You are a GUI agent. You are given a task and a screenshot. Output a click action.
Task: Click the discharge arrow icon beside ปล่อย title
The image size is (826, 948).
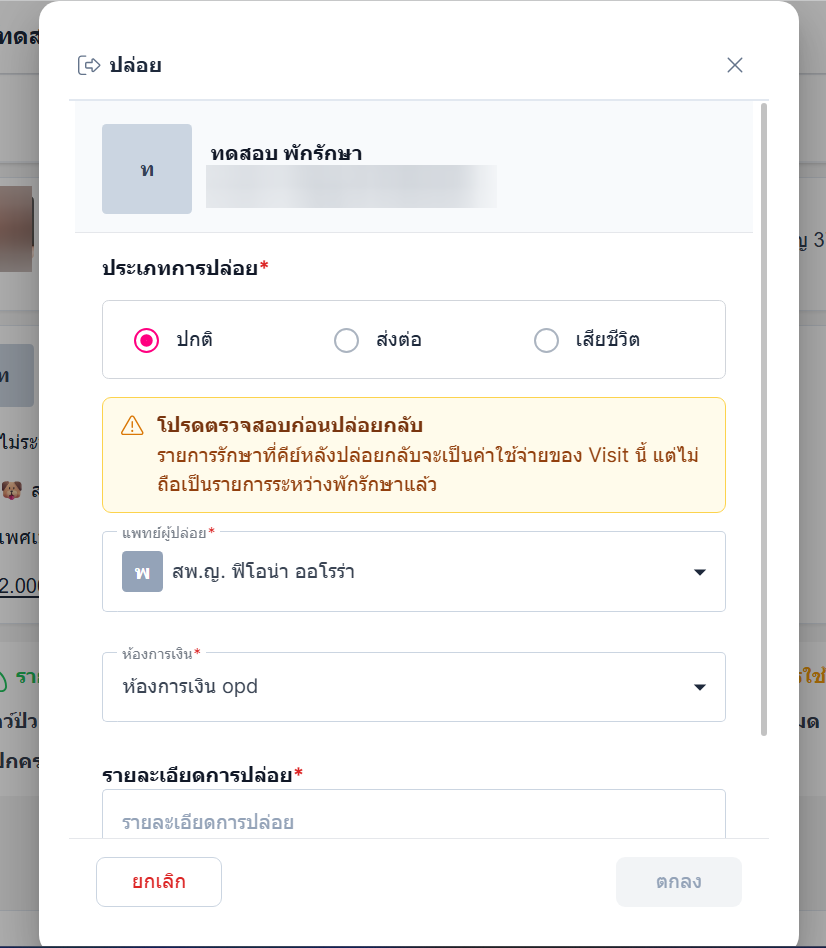89,65
